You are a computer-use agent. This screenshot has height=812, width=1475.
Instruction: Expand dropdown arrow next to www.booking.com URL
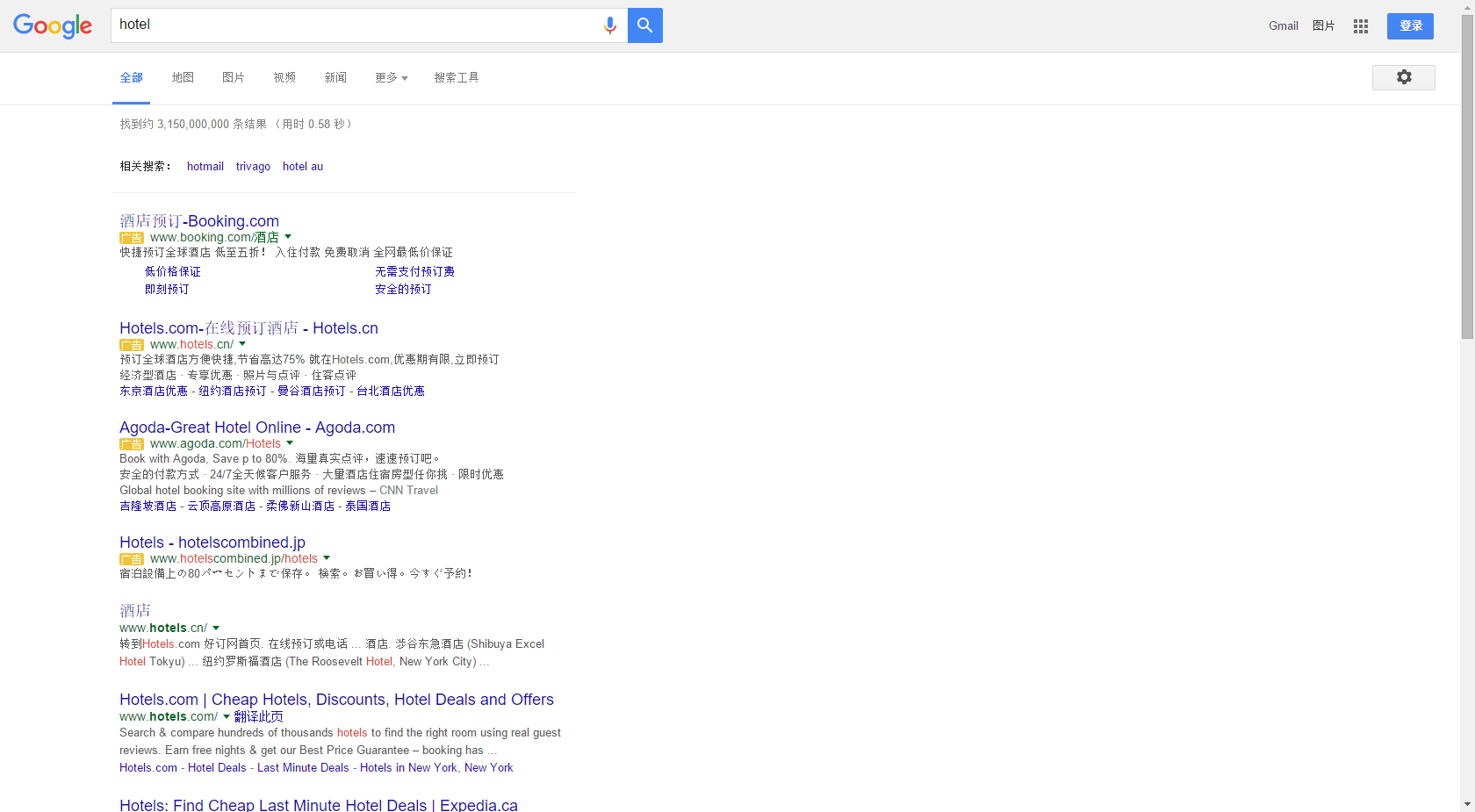[x=288, y=237]
